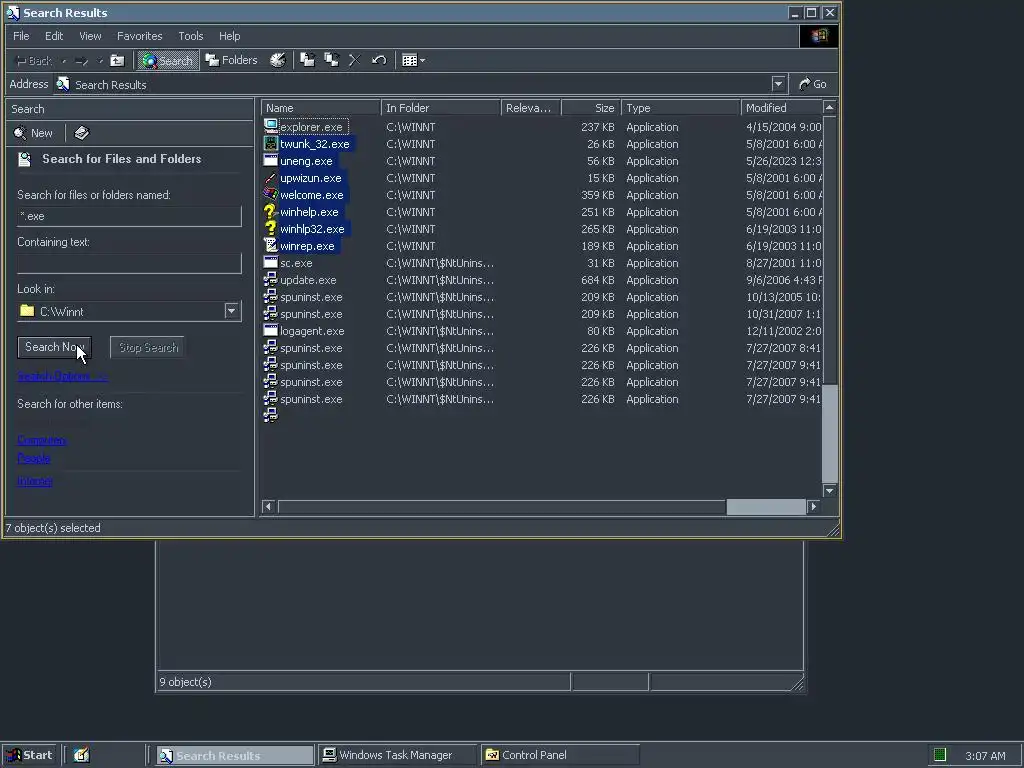
Task: Select the twunk_32.exe file icon
Action: tap(270, 143)
